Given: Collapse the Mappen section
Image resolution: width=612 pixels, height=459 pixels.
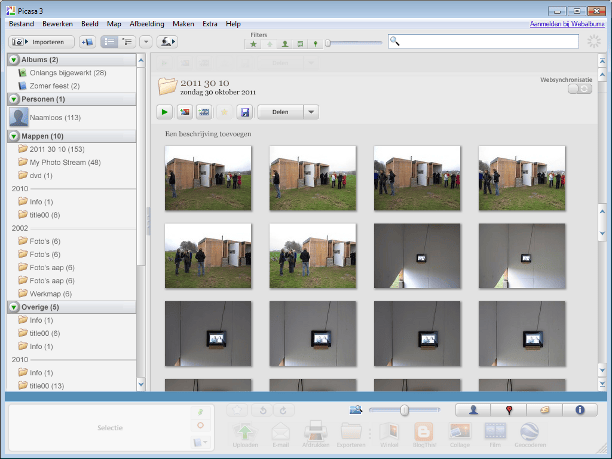Looking at the screenshot, I should click(13, 135).
